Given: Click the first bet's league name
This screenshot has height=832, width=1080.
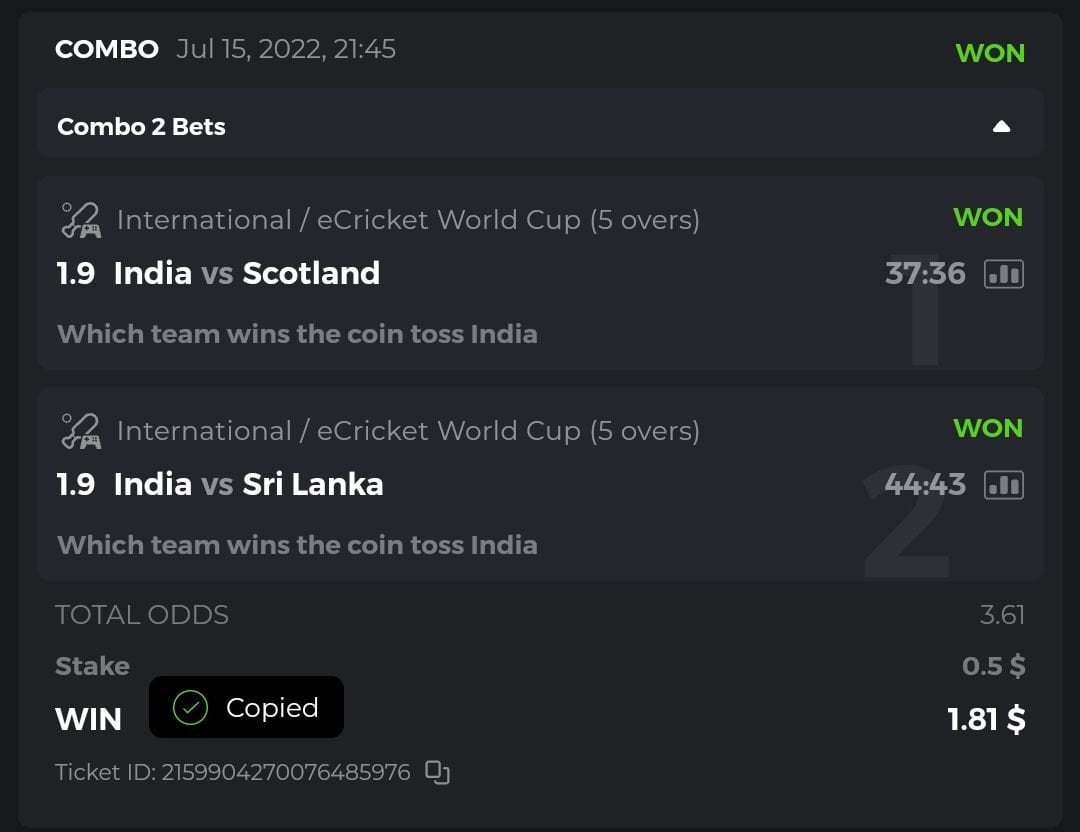Looking at the screenshot, I should (408, 220).
